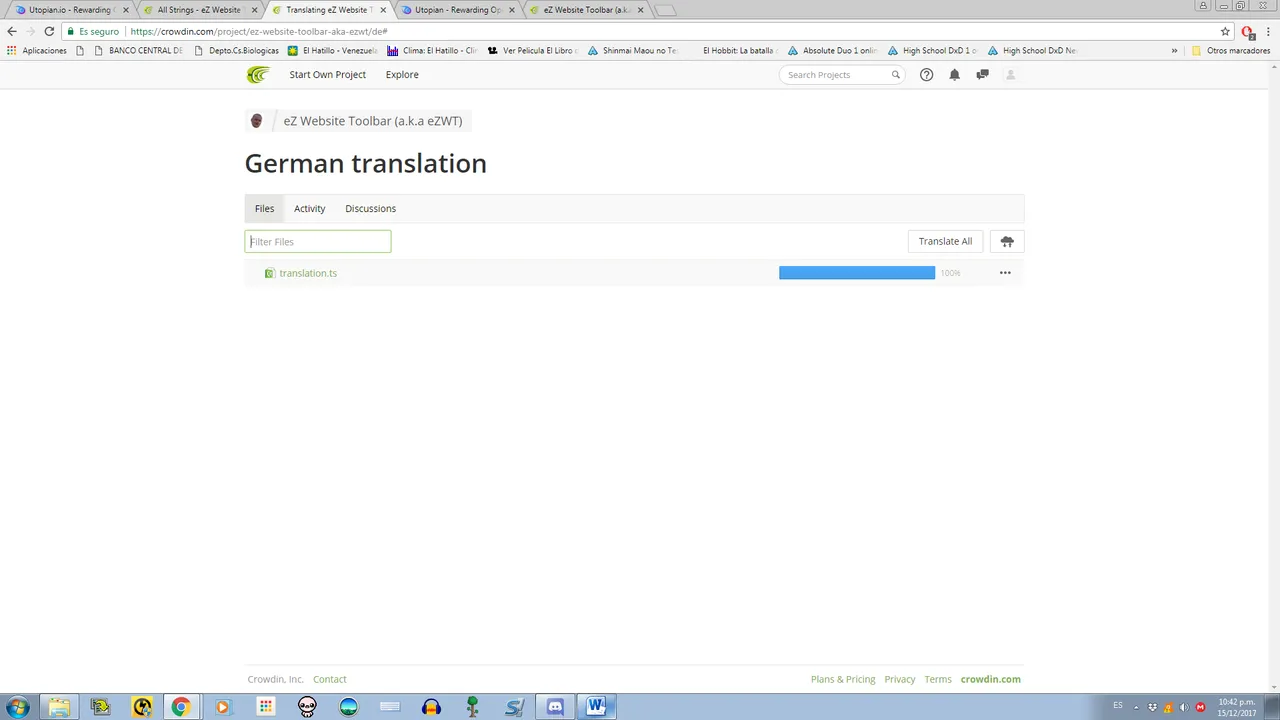
Task: Open the three-dots menu for translation.ts
Action: pos(1005,273)
